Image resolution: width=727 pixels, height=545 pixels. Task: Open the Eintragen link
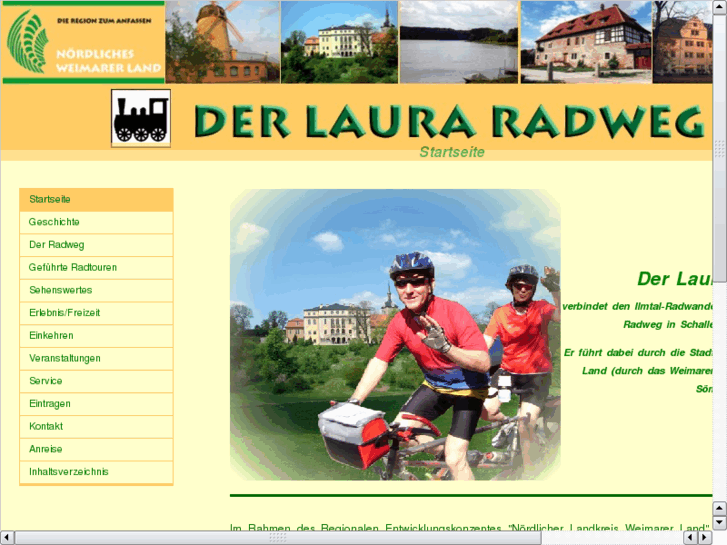pos(96,404)
